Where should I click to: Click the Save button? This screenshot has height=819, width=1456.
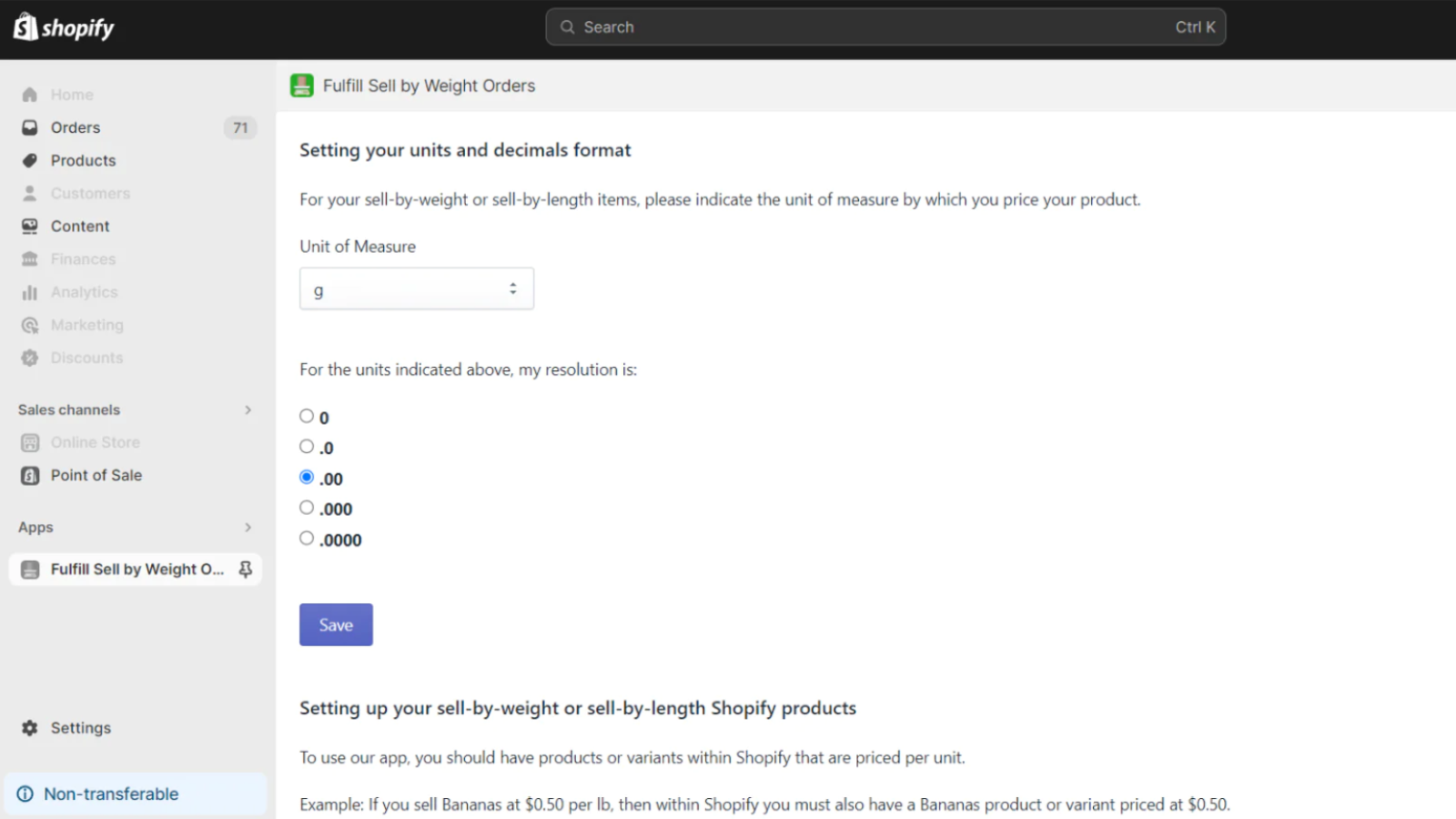(x=336, y=624)
